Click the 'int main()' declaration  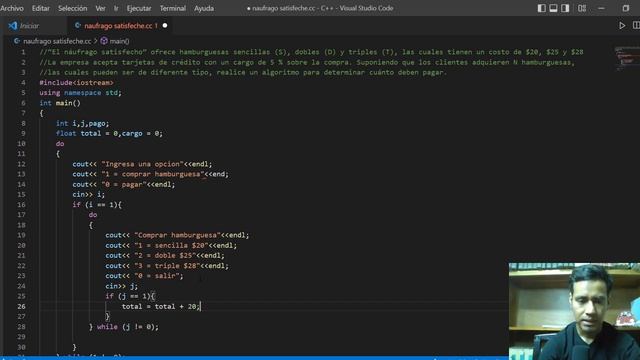tap(60, 103)
